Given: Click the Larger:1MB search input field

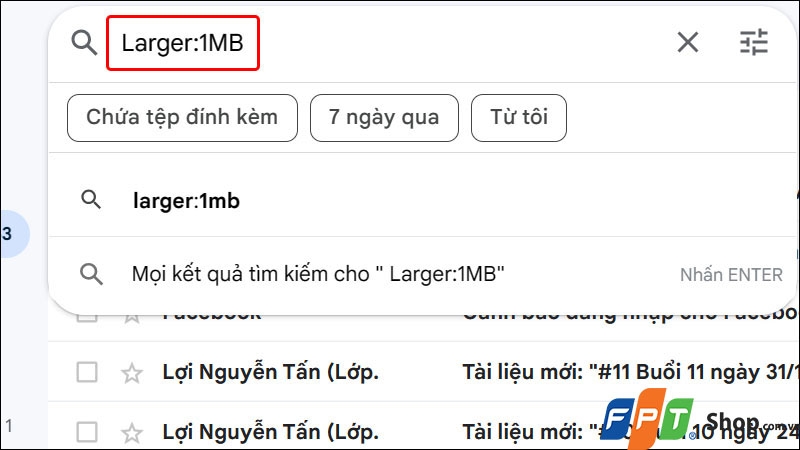Looking at the screenshot, I should 183,43.
